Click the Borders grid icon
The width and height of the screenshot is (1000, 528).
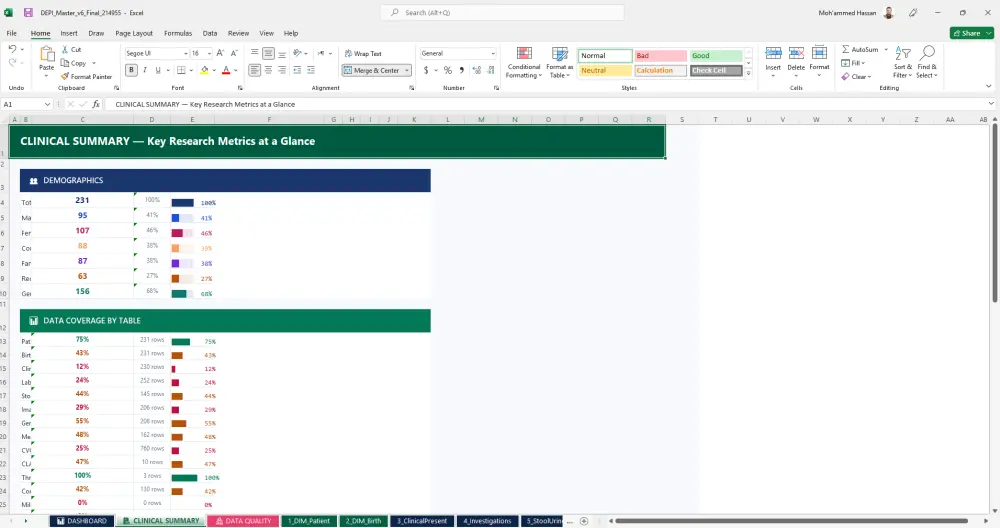(181, 70)
